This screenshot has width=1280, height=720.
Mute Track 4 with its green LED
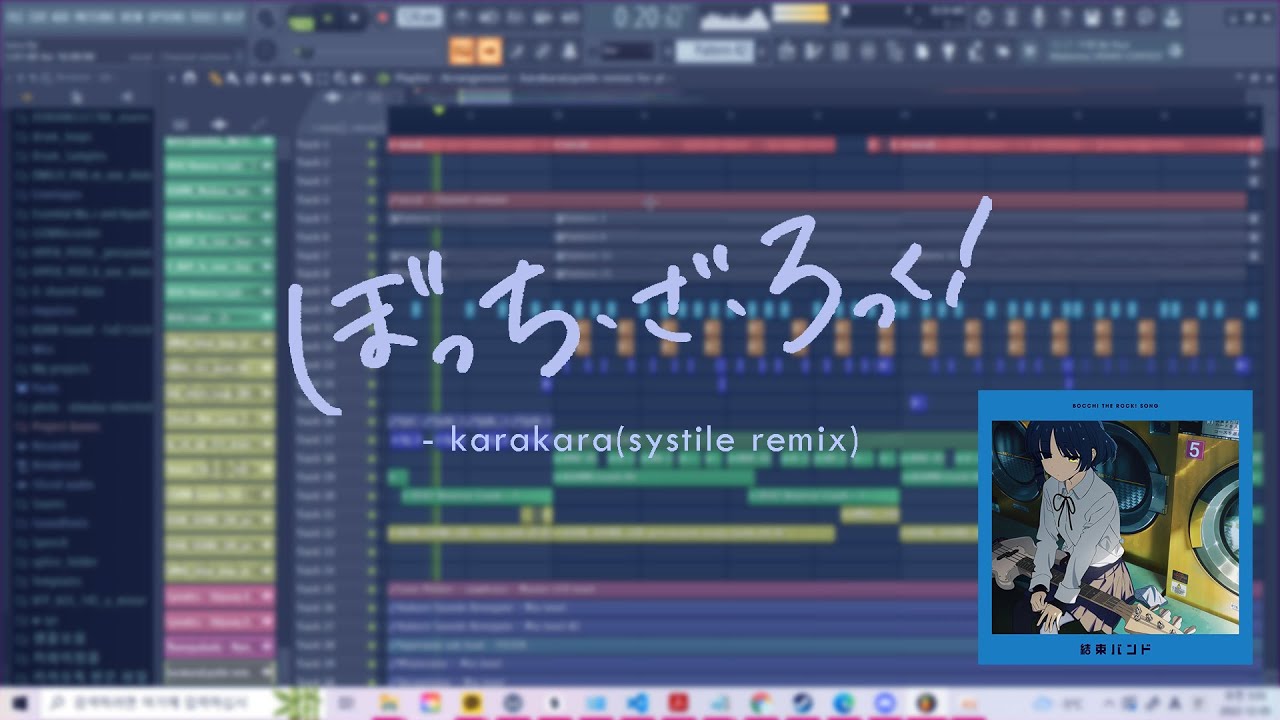(x=372, y=200)
